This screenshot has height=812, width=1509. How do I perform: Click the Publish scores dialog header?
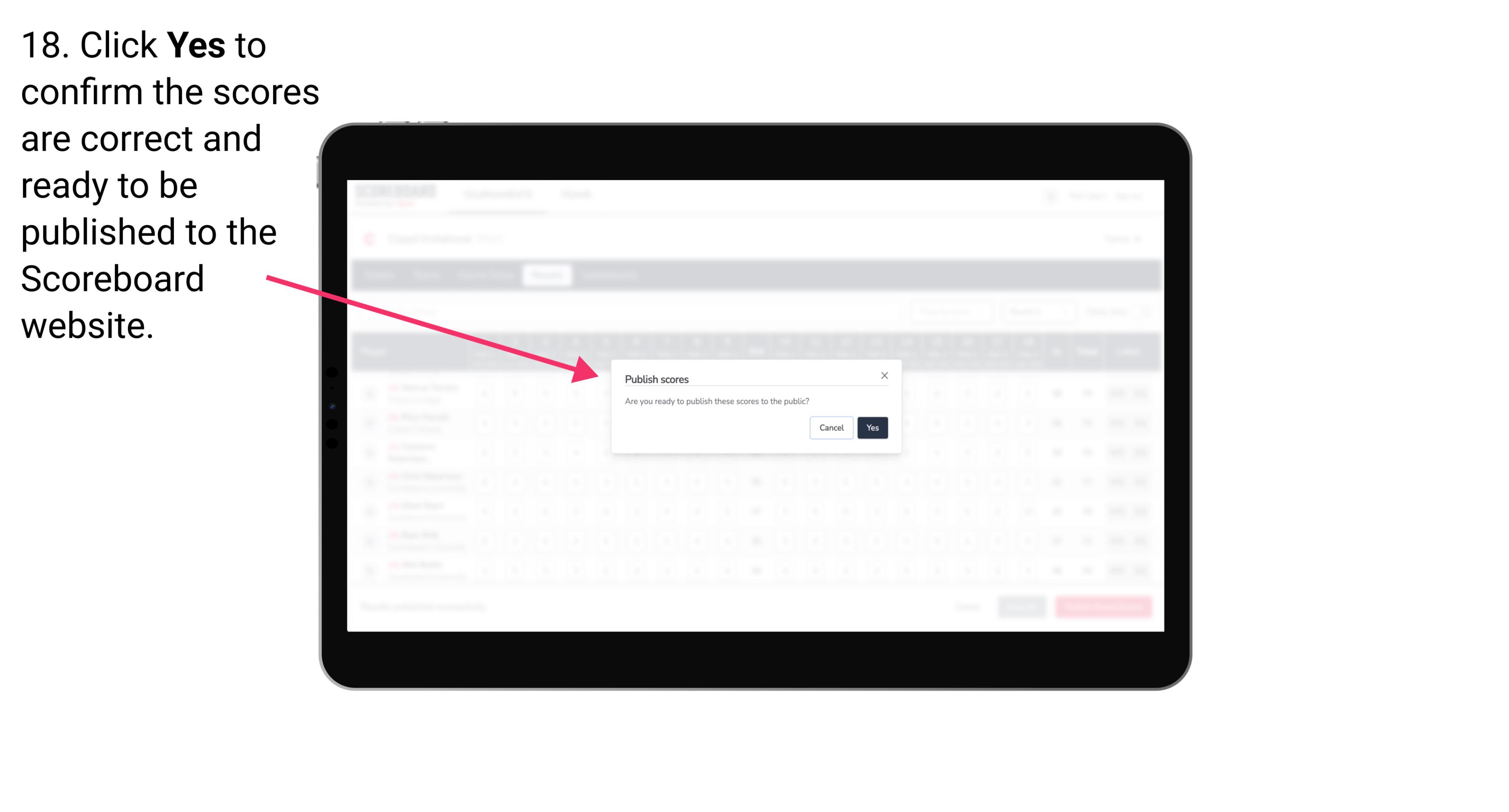(x=657, y=378)
